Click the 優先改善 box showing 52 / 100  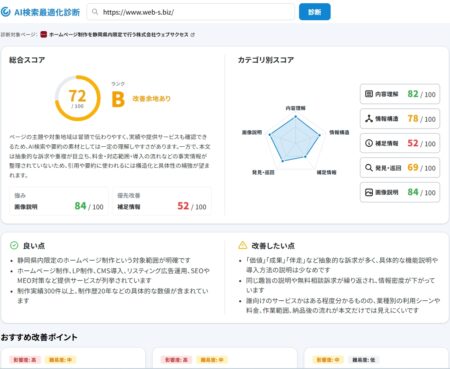162,201
